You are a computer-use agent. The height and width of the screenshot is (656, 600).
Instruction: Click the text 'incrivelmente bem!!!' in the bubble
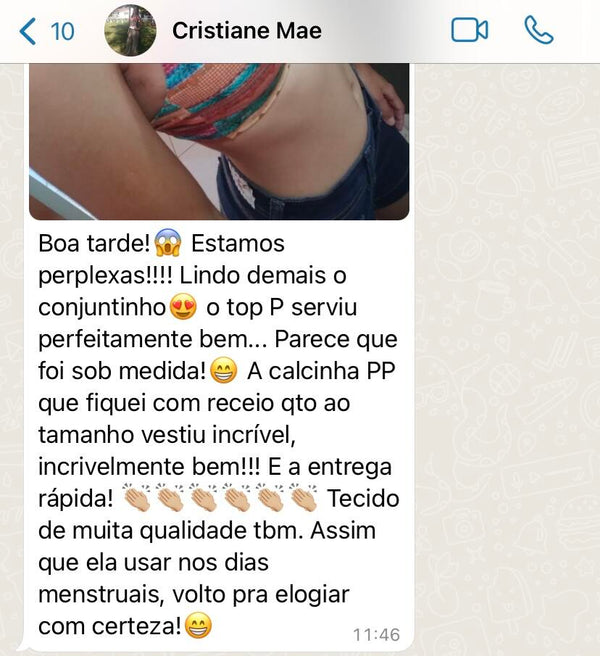pos(149,466)
